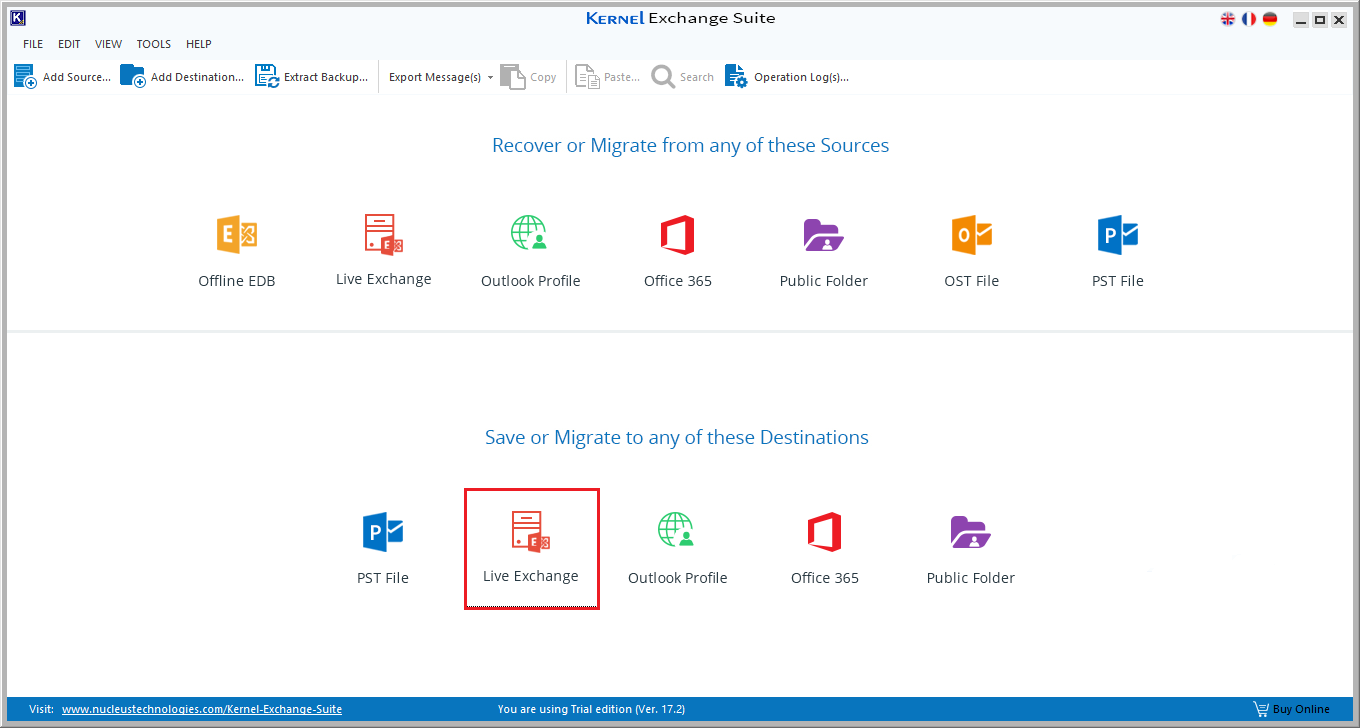Switch language to German flag

1270,19
